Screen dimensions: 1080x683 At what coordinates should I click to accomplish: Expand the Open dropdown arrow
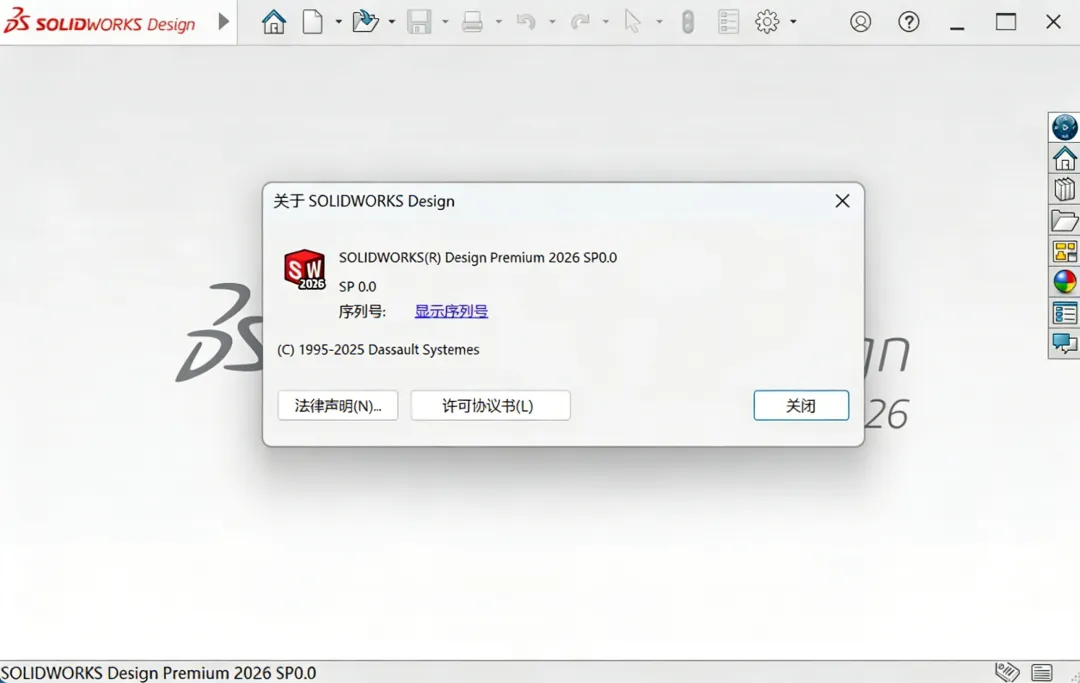point(391,22)
